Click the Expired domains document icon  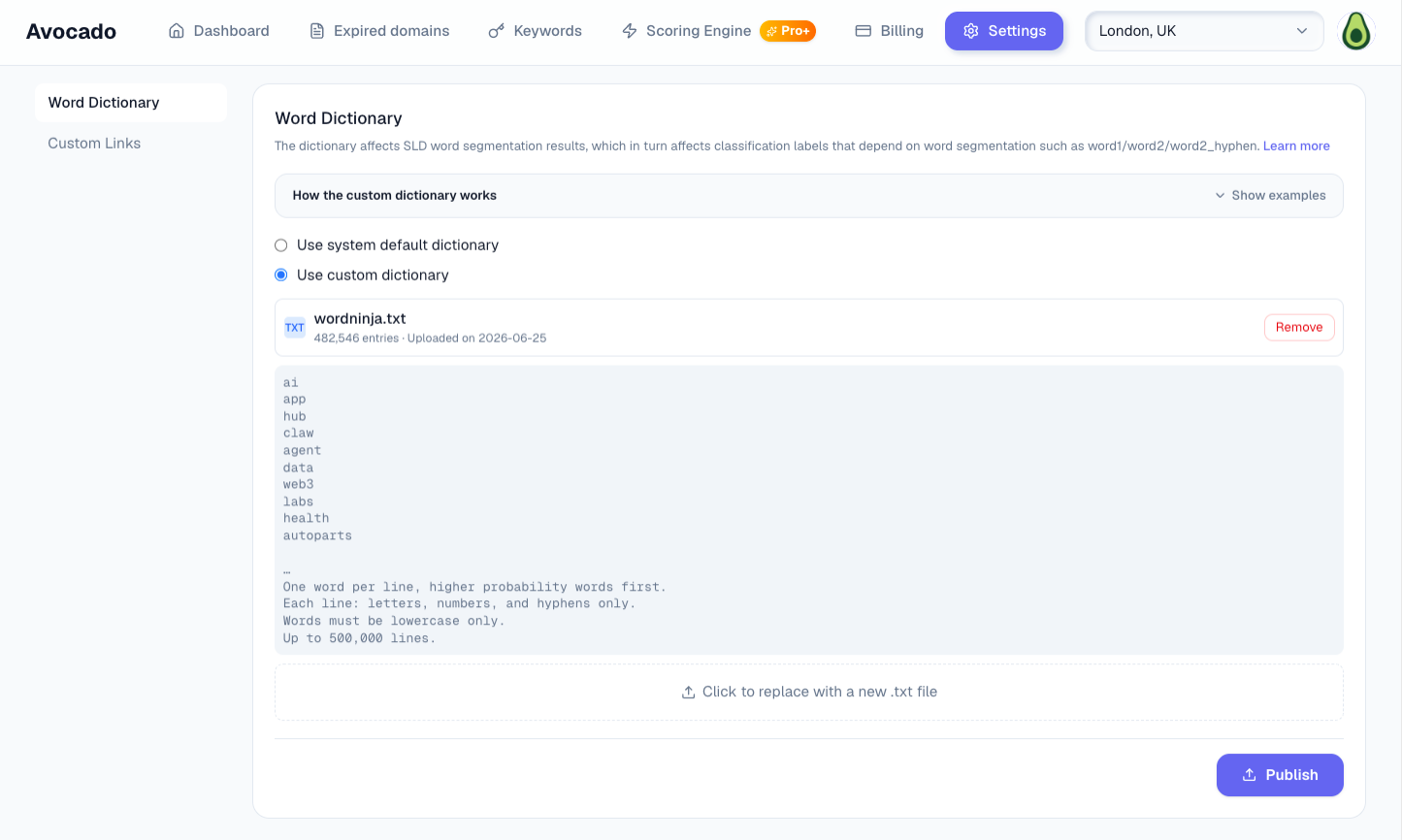tap(317, 31)
